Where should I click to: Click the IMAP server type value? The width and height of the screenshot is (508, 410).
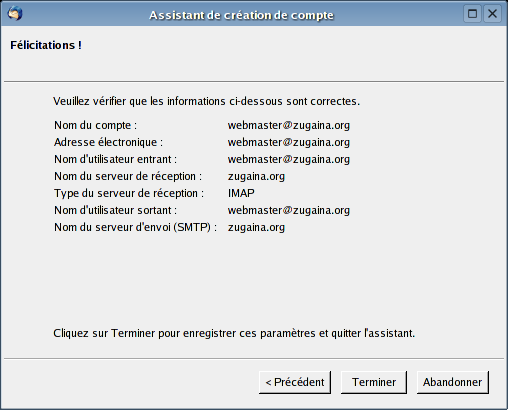(241, 193)
